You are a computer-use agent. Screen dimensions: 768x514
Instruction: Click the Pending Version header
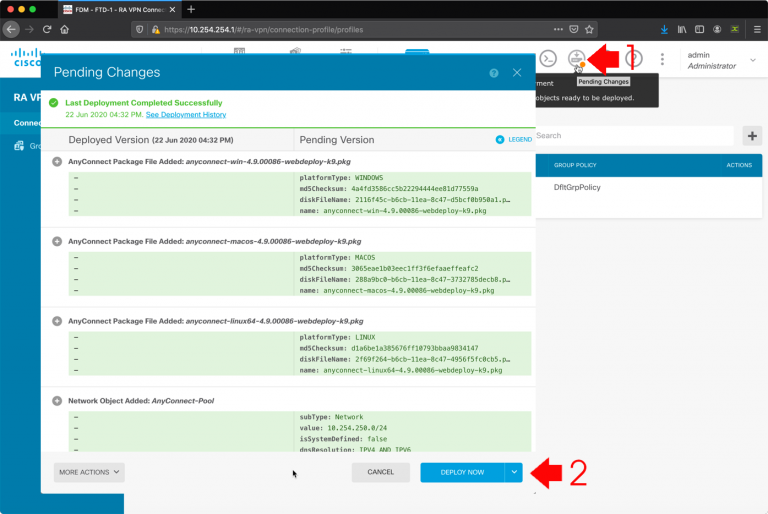pyautogui.click(x=337, y=140)
